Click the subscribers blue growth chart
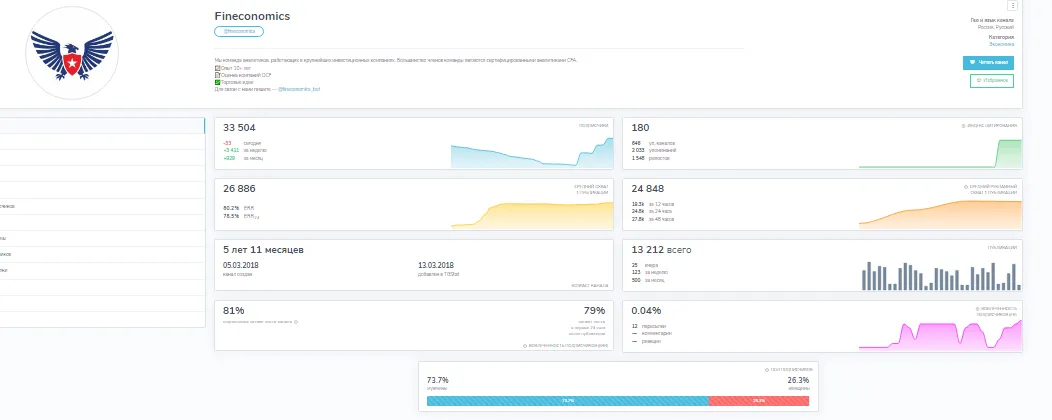The height and width of the screenshot is (420, 1052). 532,152
